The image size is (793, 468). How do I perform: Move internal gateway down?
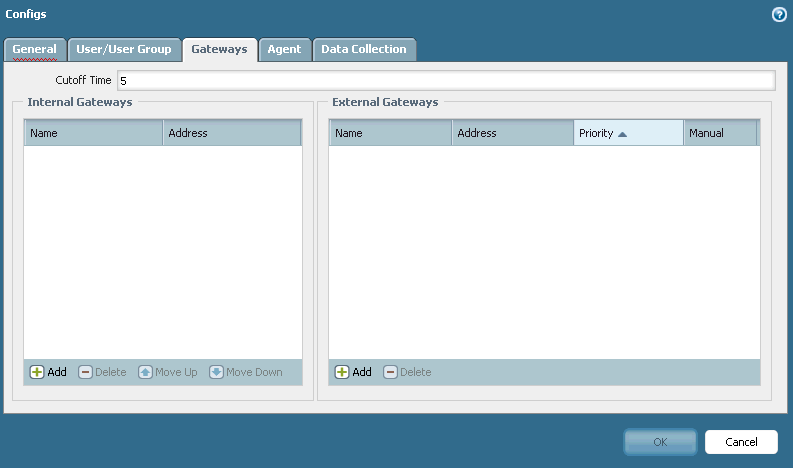(245, 372)
